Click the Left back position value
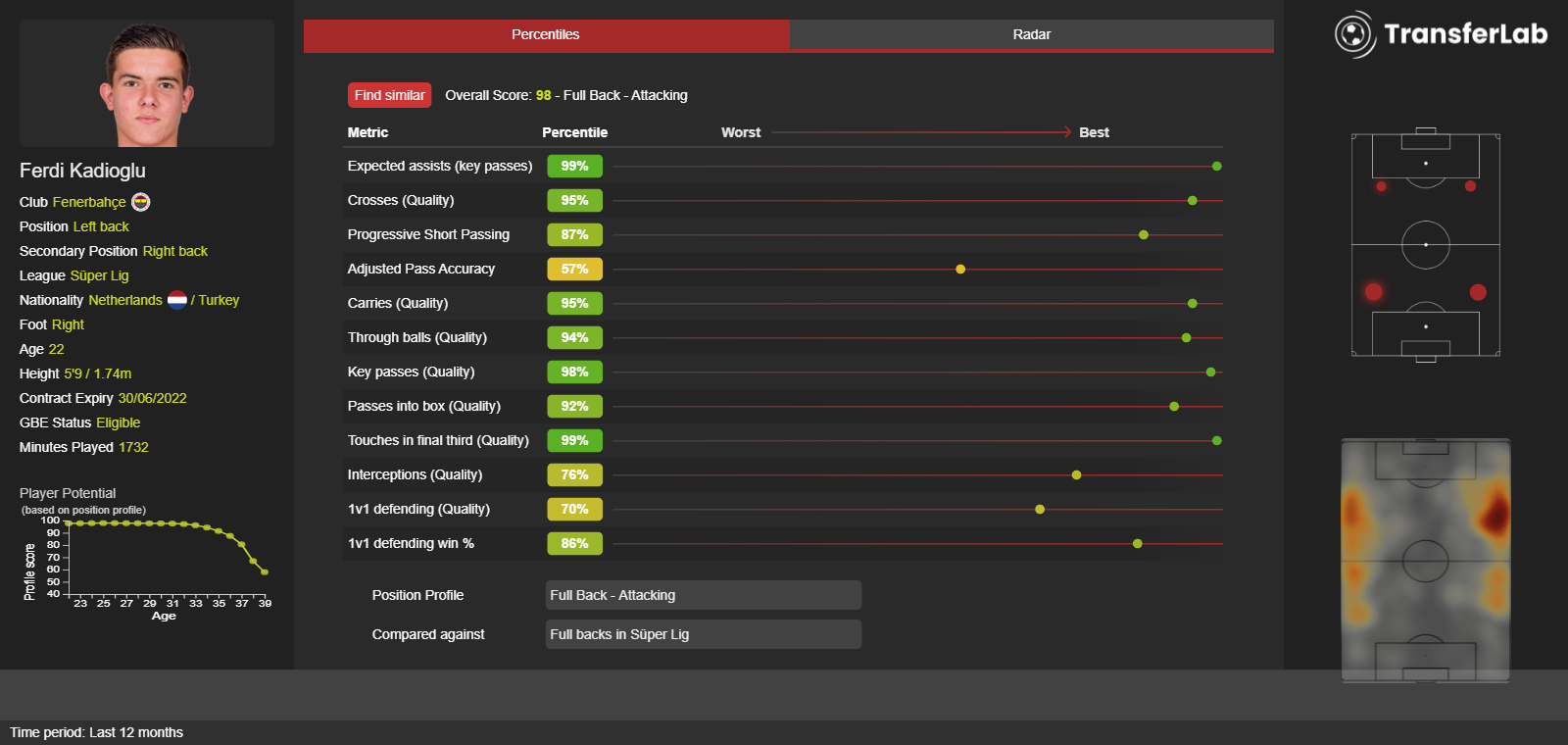 click(101, 226)
